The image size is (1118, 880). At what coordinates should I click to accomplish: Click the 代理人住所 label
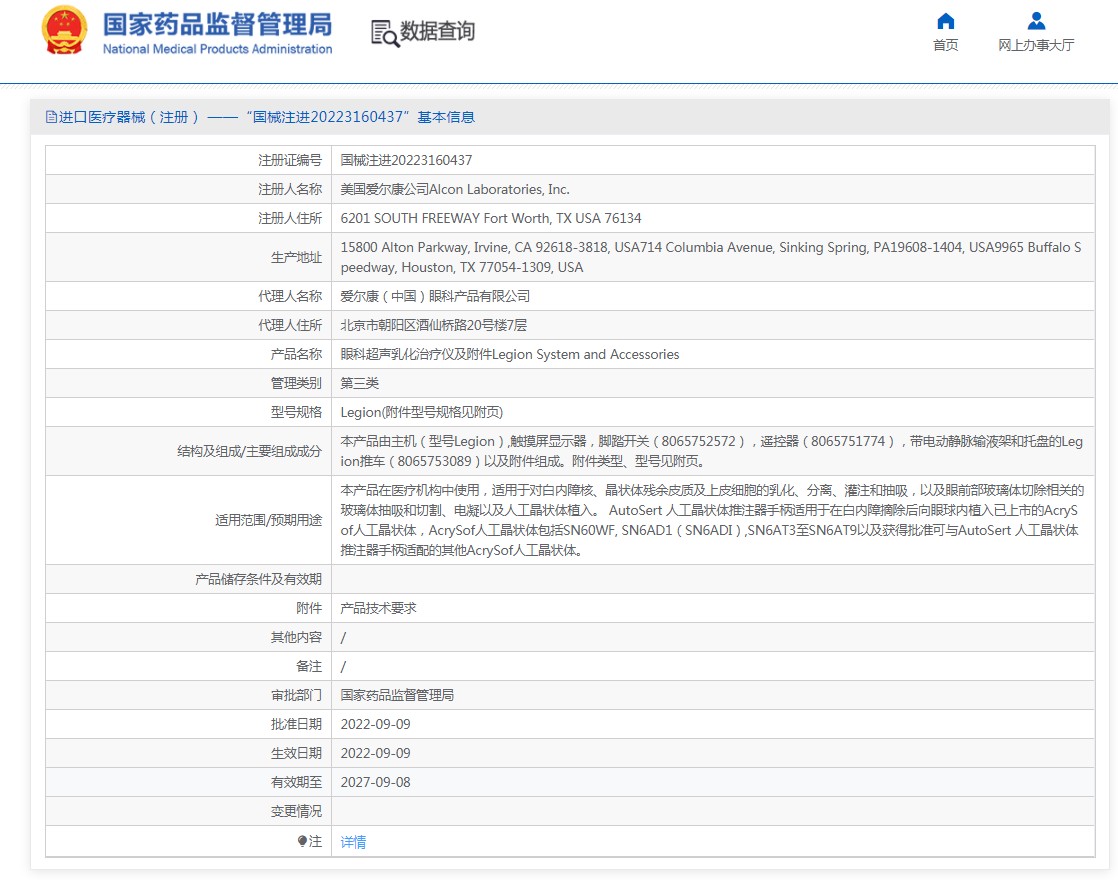289,325
